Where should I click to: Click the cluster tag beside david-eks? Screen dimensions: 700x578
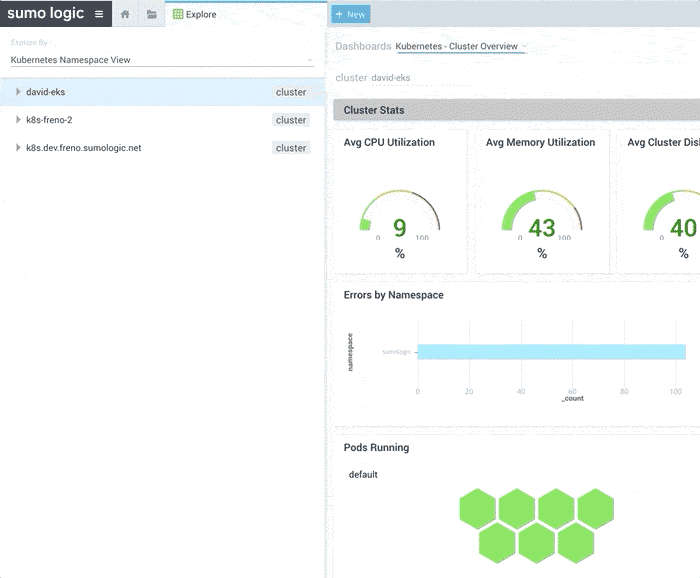click(x=291, y=92)
